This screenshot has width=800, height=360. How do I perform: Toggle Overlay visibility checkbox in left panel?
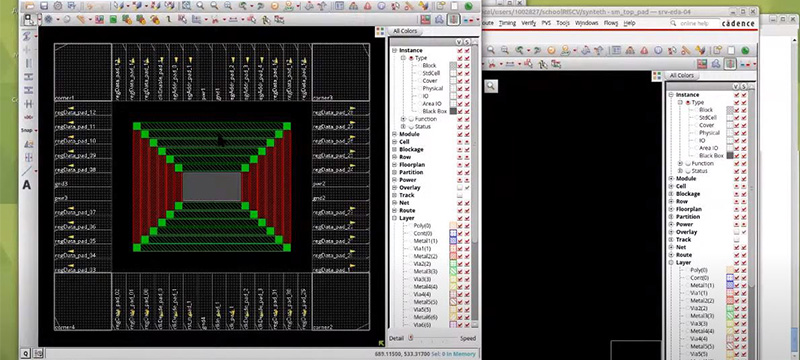click(x=460, y=188)
